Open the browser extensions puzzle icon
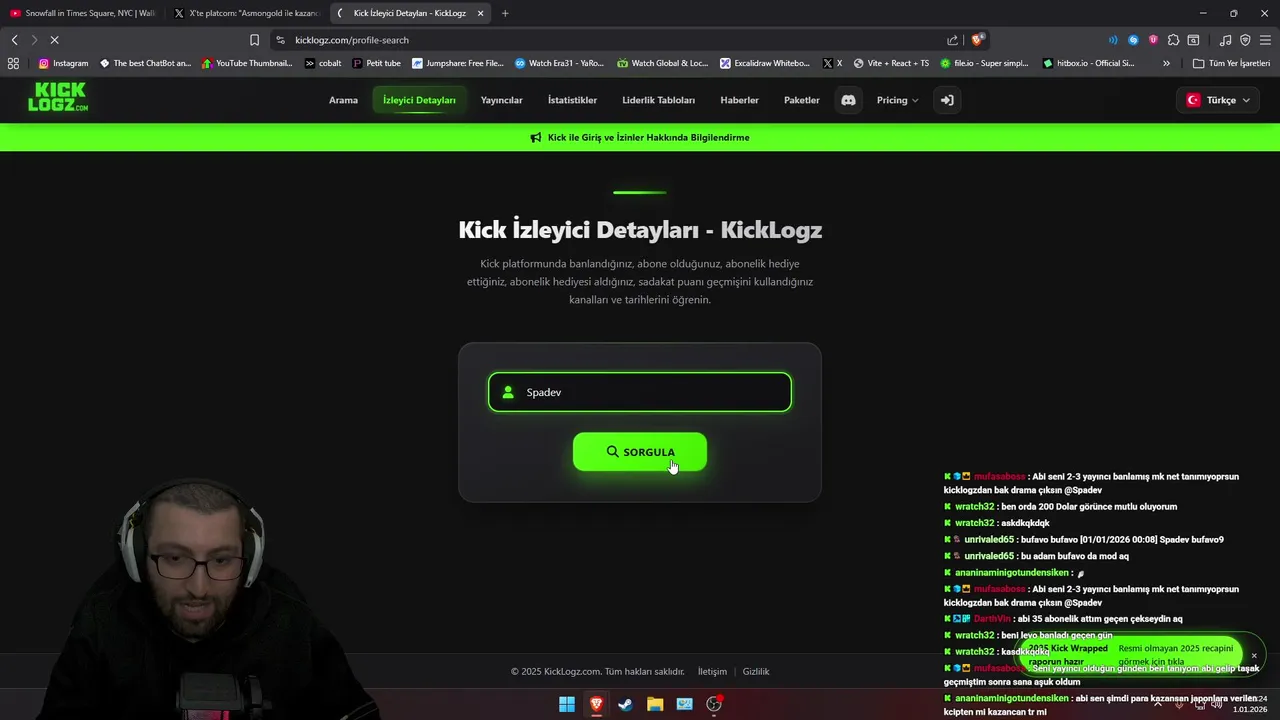Viewport: 1280px width, 720px height. [1173, 40]
